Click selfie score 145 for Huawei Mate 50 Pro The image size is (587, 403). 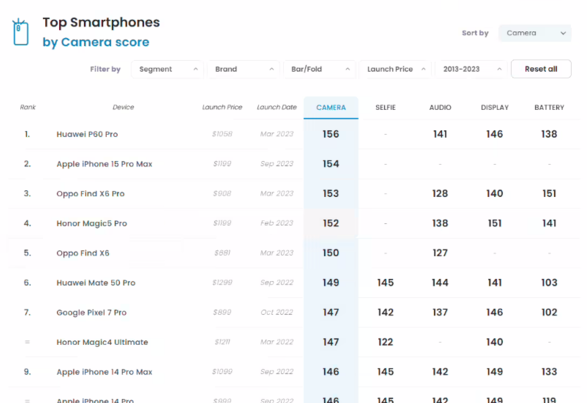pos(385,283)
